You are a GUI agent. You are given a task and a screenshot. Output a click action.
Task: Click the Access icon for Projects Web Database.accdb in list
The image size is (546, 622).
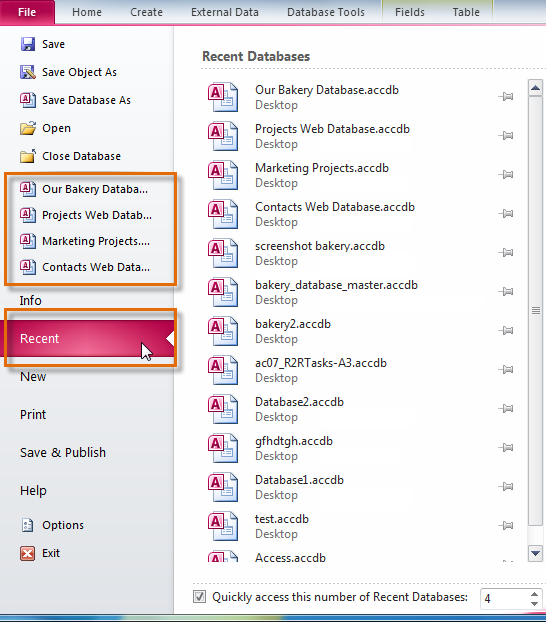(x=223, y=136)
